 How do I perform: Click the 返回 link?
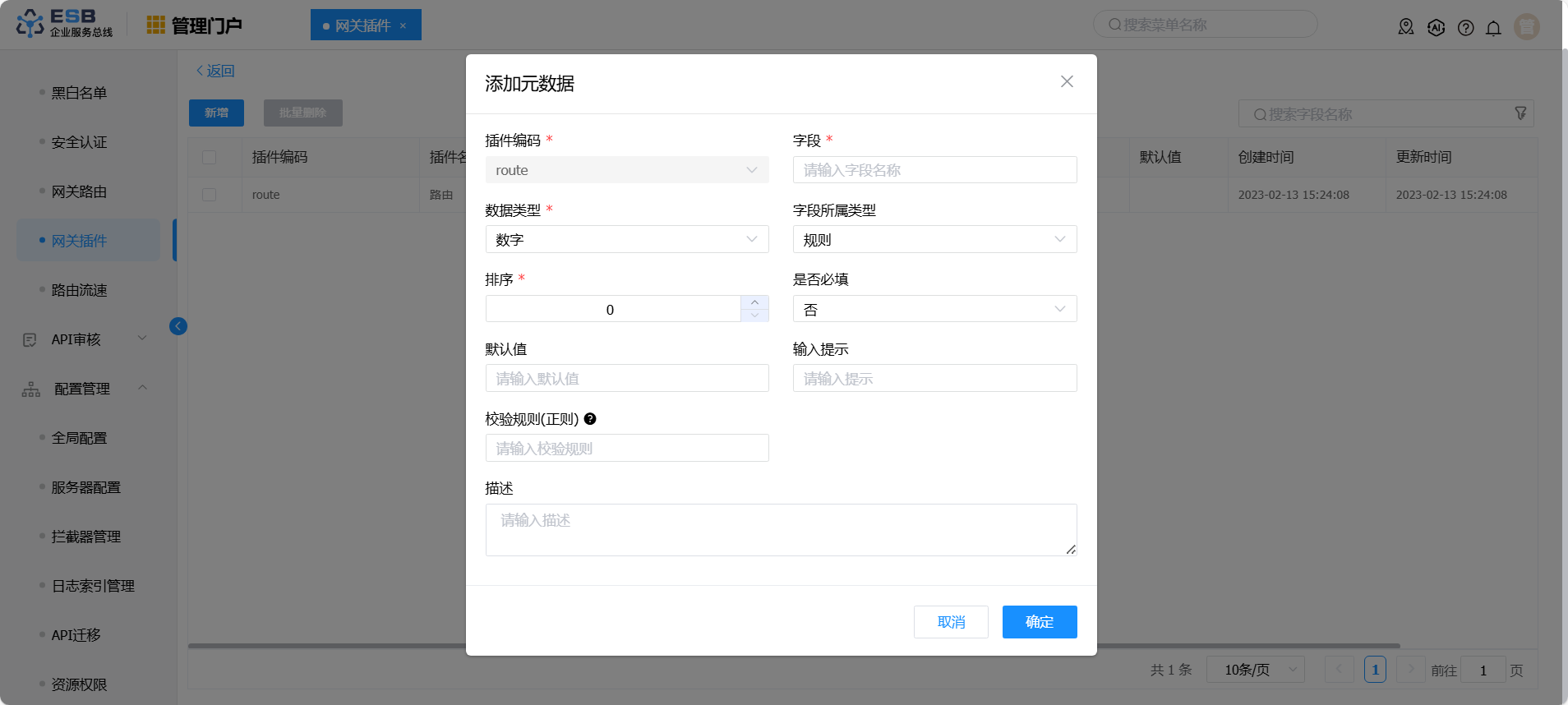215,71
